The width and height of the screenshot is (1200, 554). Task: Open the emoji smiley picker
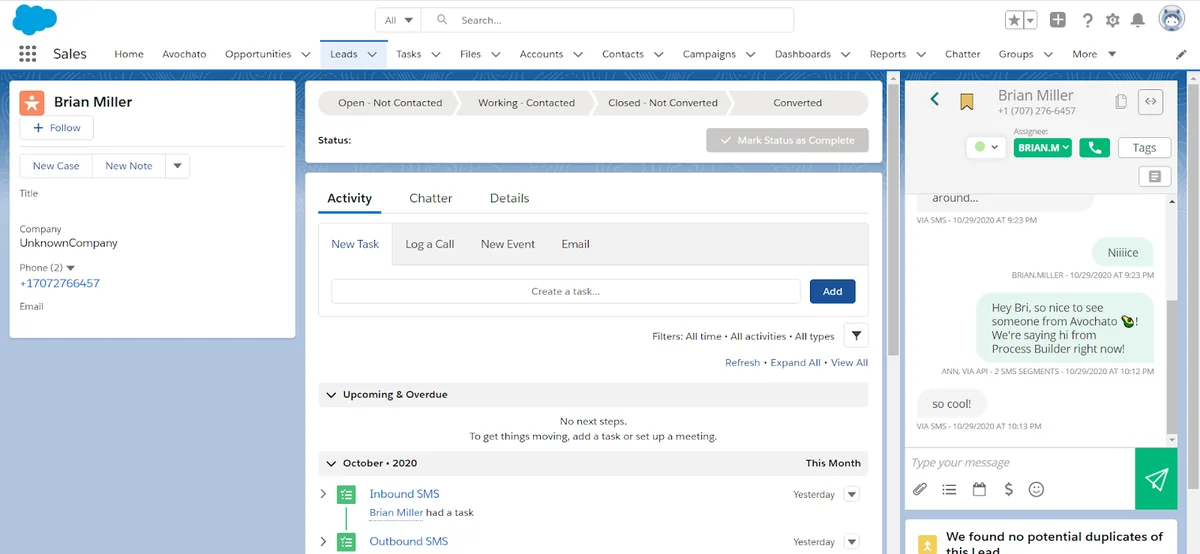1036,489
